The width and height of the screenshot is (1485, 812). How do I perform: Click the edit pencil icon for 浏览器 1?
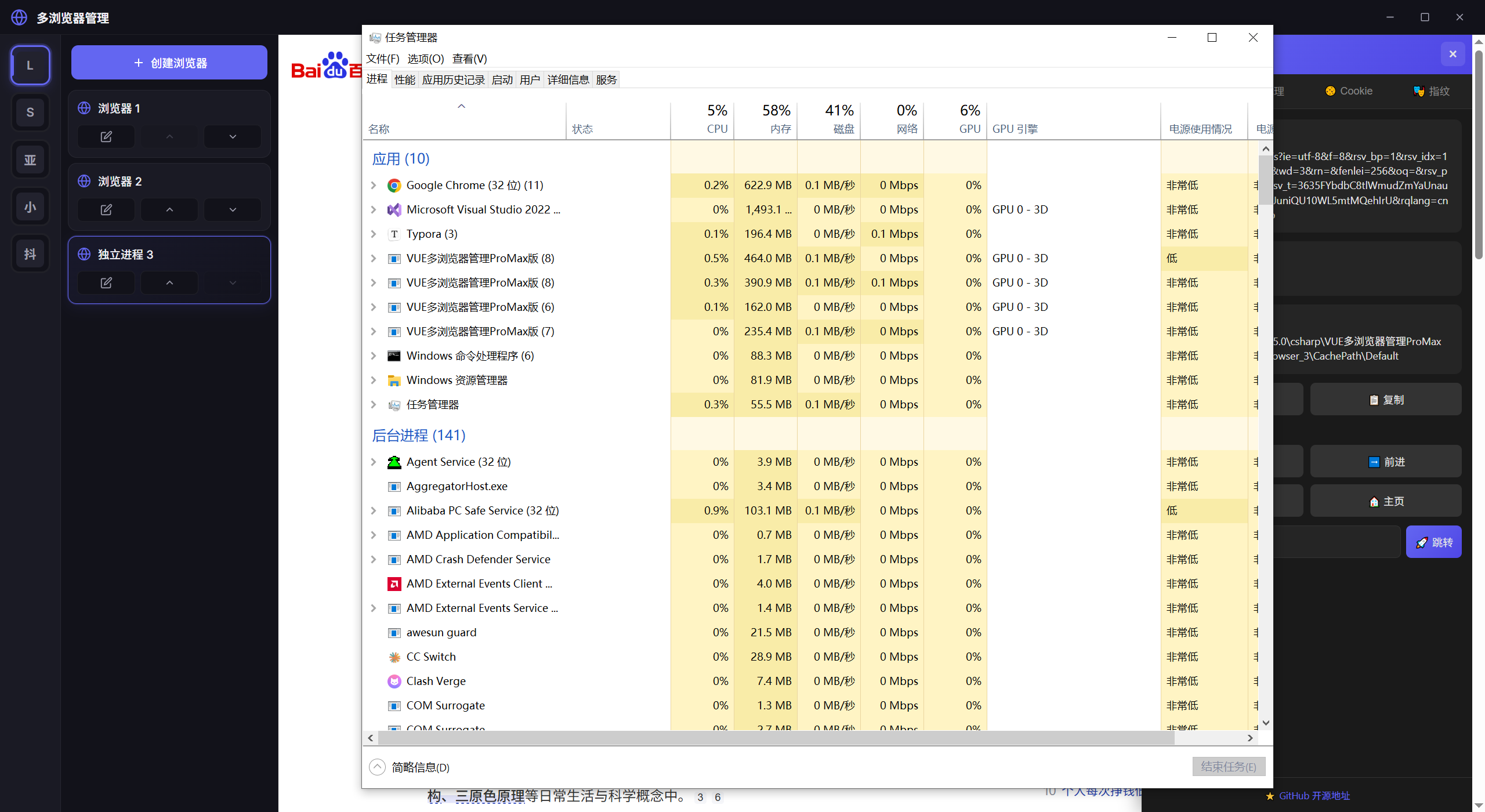coord(105,136)
